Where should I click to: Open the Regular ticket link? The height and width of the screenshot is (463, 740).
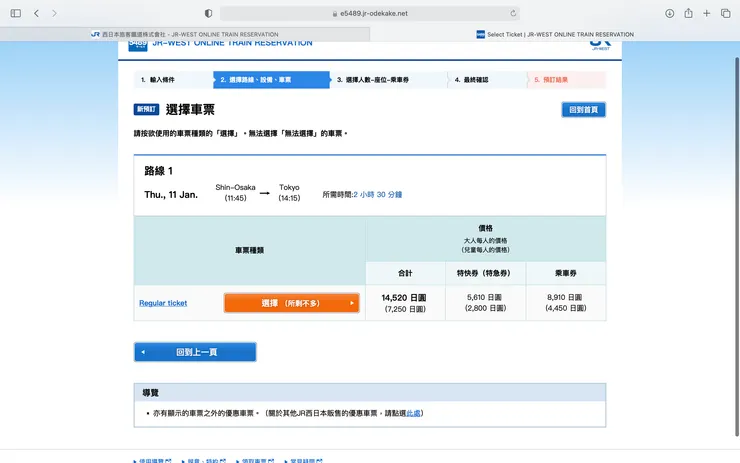[x=163, y=303]
